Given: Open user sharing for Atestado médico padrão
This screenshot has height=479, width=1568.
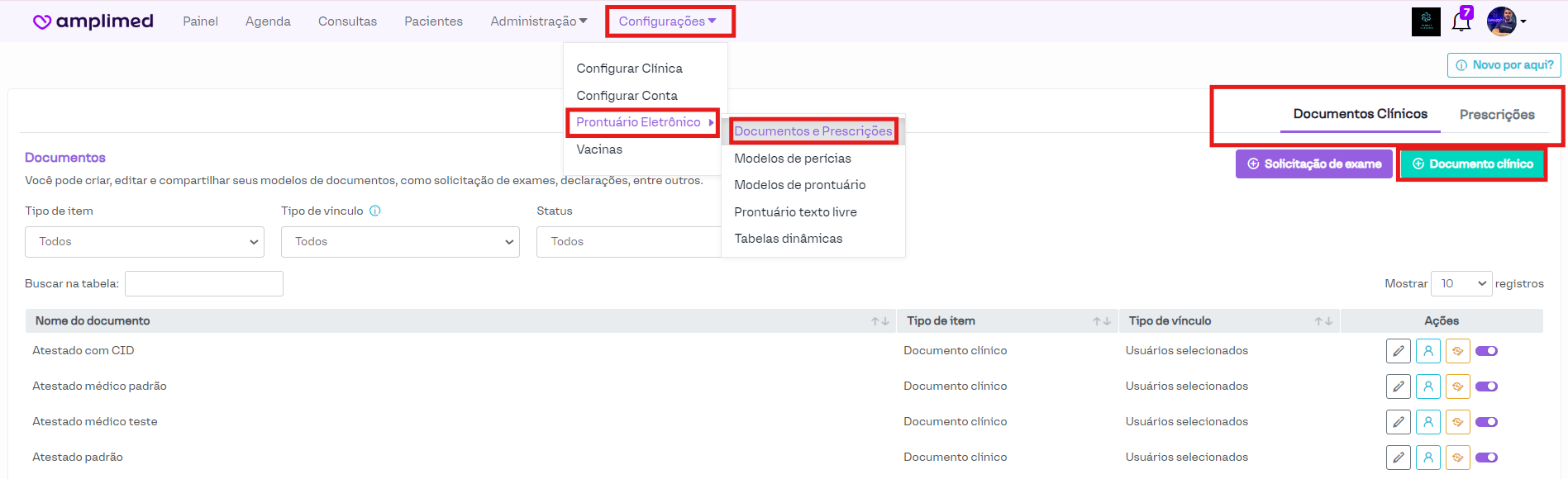Looking at the screenshot, I should [x=1427, y=387].
